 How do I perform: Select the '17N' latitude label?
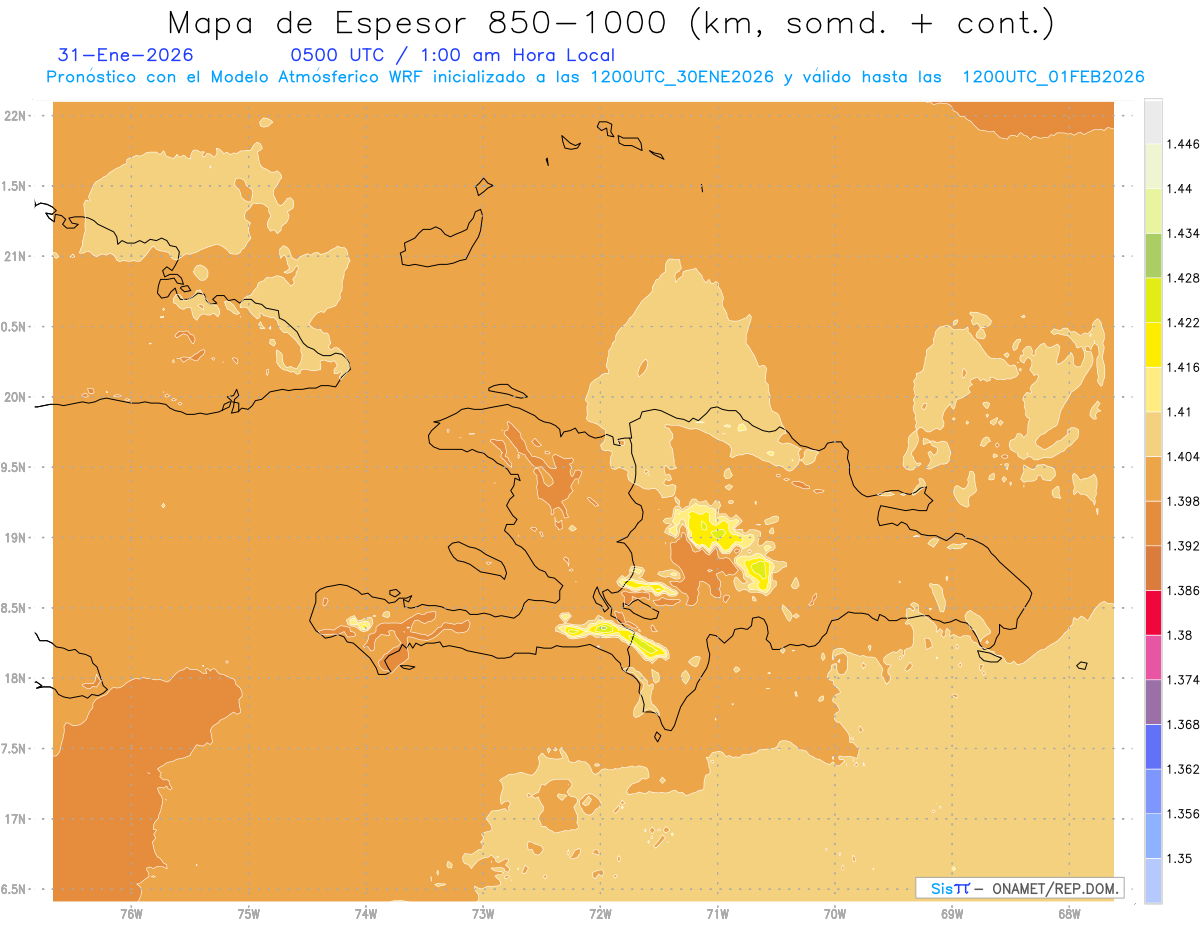(15, 819)
